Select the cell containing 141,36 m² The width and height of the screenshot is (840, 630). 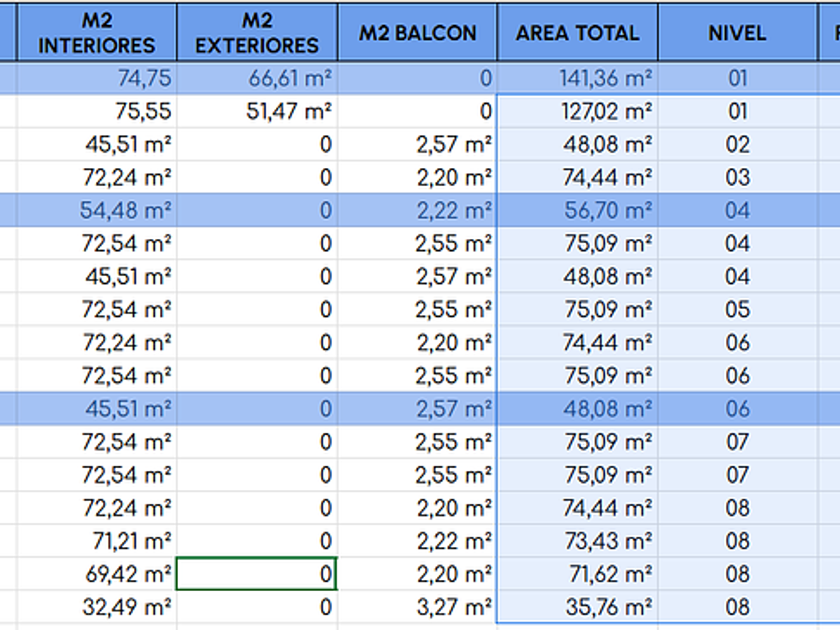coord(577,78)
